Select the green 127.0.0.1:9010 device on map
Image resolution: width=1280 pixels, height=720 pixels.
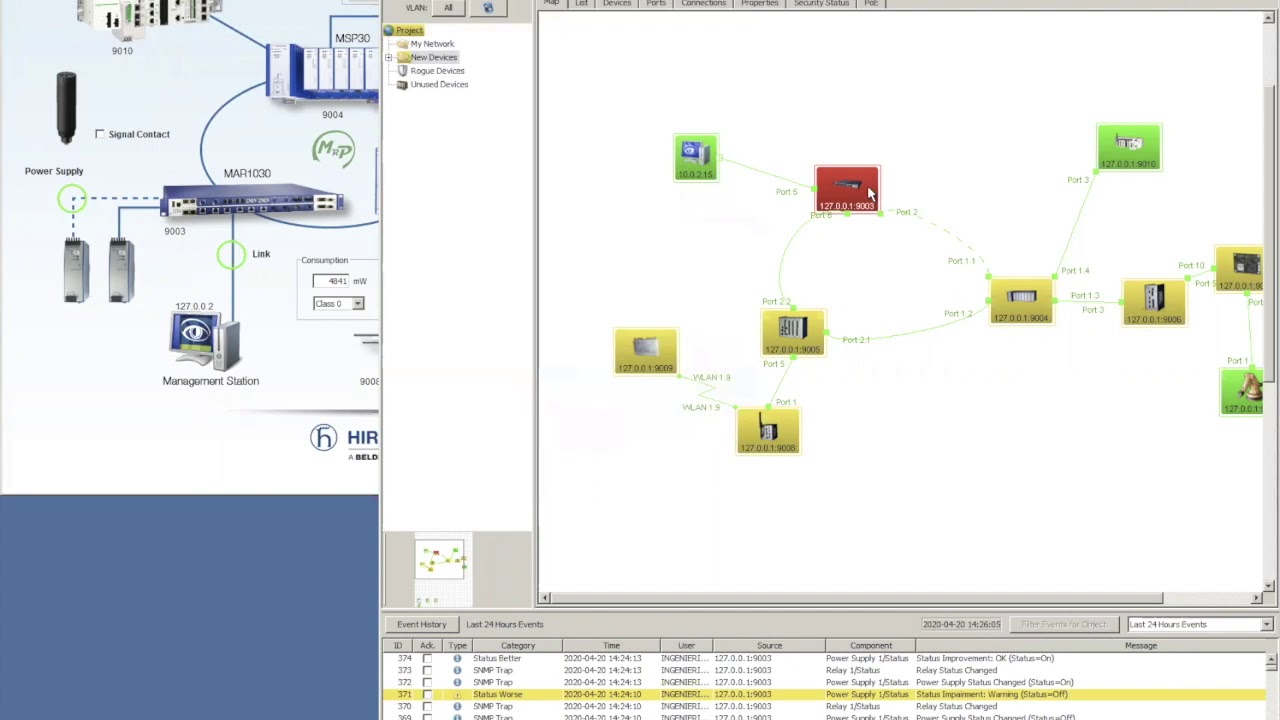coord(1129,147)
